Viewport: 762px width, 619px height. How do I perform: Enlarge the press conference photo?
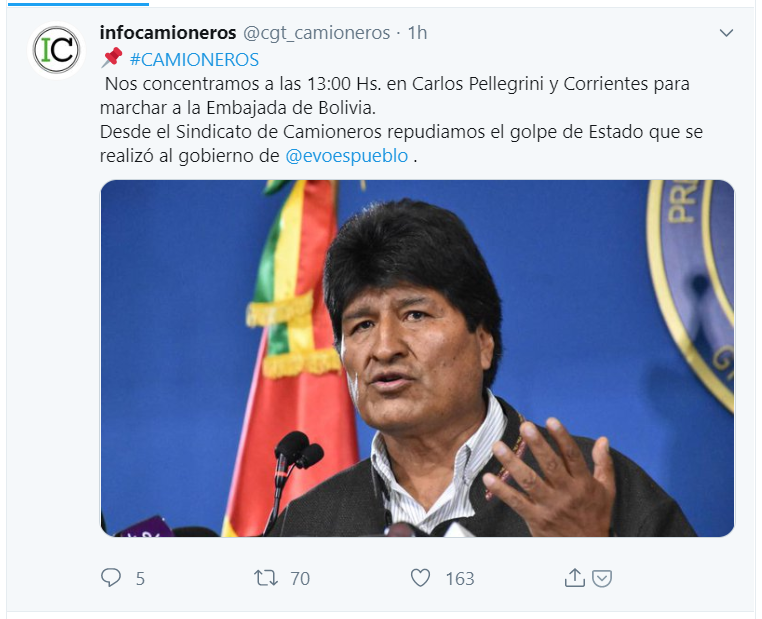[417, 358]
